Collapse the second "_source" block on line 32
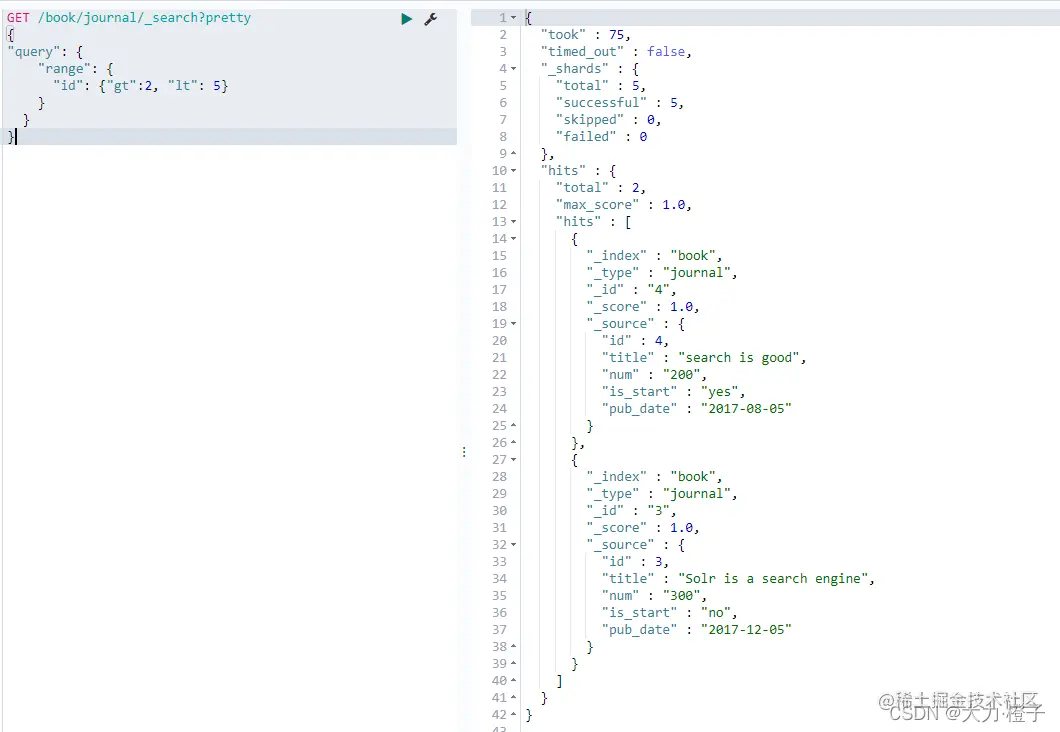Viewport: 1060px width, 732px height. [x=514, y=545]
